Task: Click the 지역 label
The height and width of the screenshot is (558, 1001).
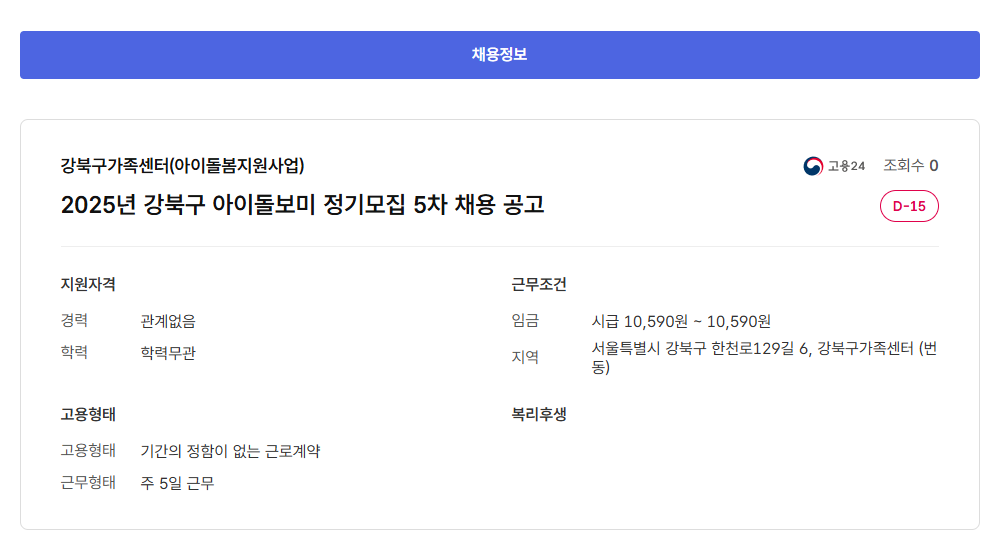Action: click(x=525, y=357)
